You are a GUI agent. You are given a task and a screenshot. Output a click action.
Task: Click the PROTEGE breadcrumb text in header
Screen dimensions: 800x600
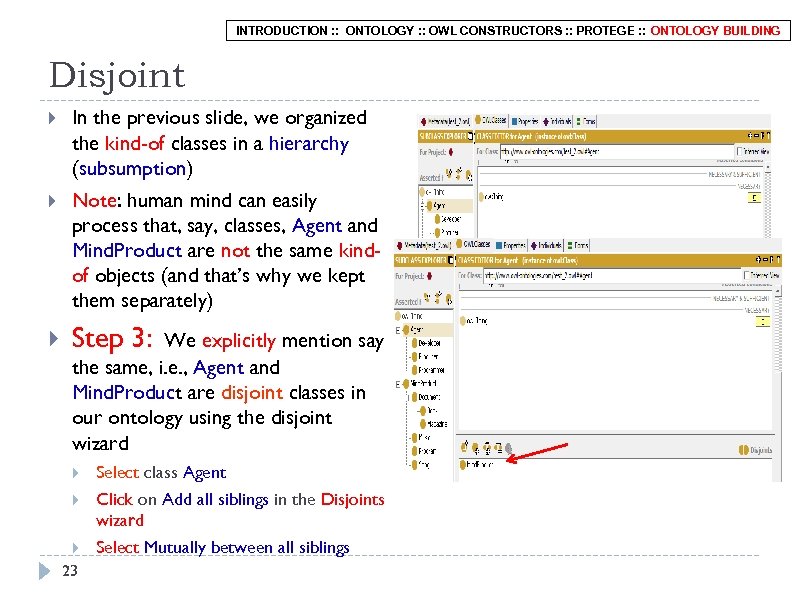click(x=605, y=31)
